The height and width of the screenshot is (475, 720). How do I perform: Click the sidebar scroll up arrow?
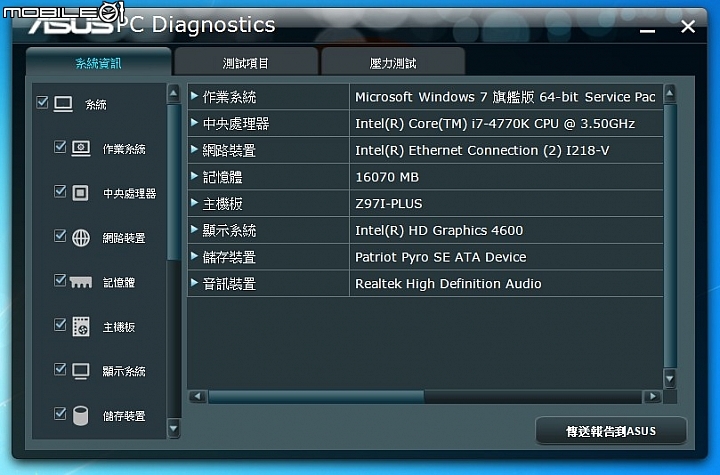pos(174,94)
